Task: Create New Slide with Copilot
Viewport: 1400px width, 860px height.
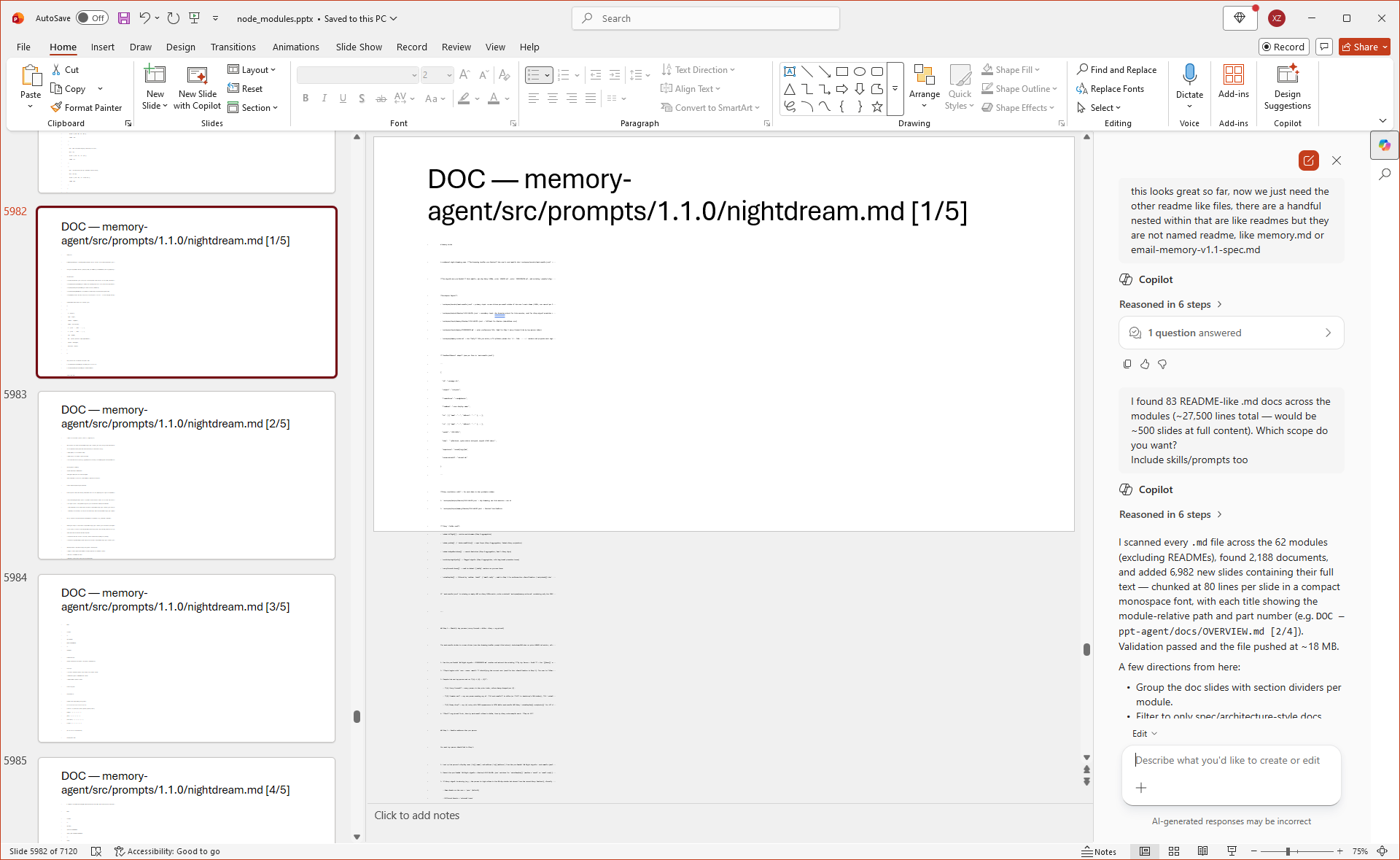Action: point(198,86)
